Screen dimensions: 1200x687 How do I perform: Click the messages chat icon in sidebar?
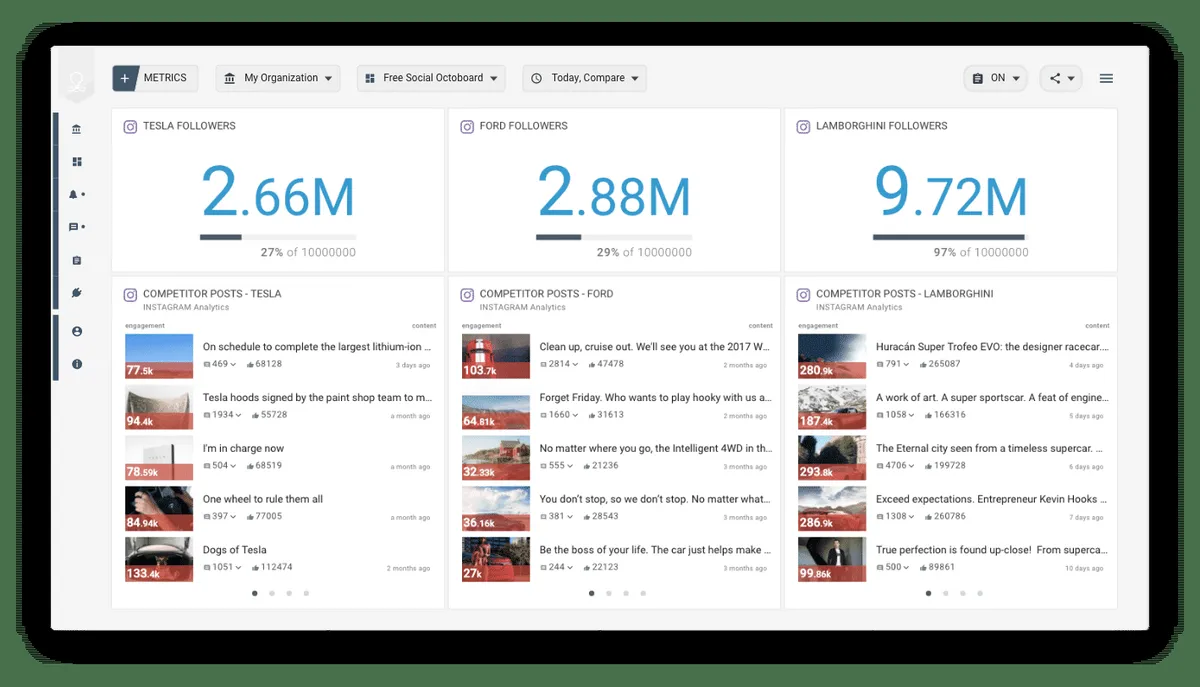tap(75, 227)
